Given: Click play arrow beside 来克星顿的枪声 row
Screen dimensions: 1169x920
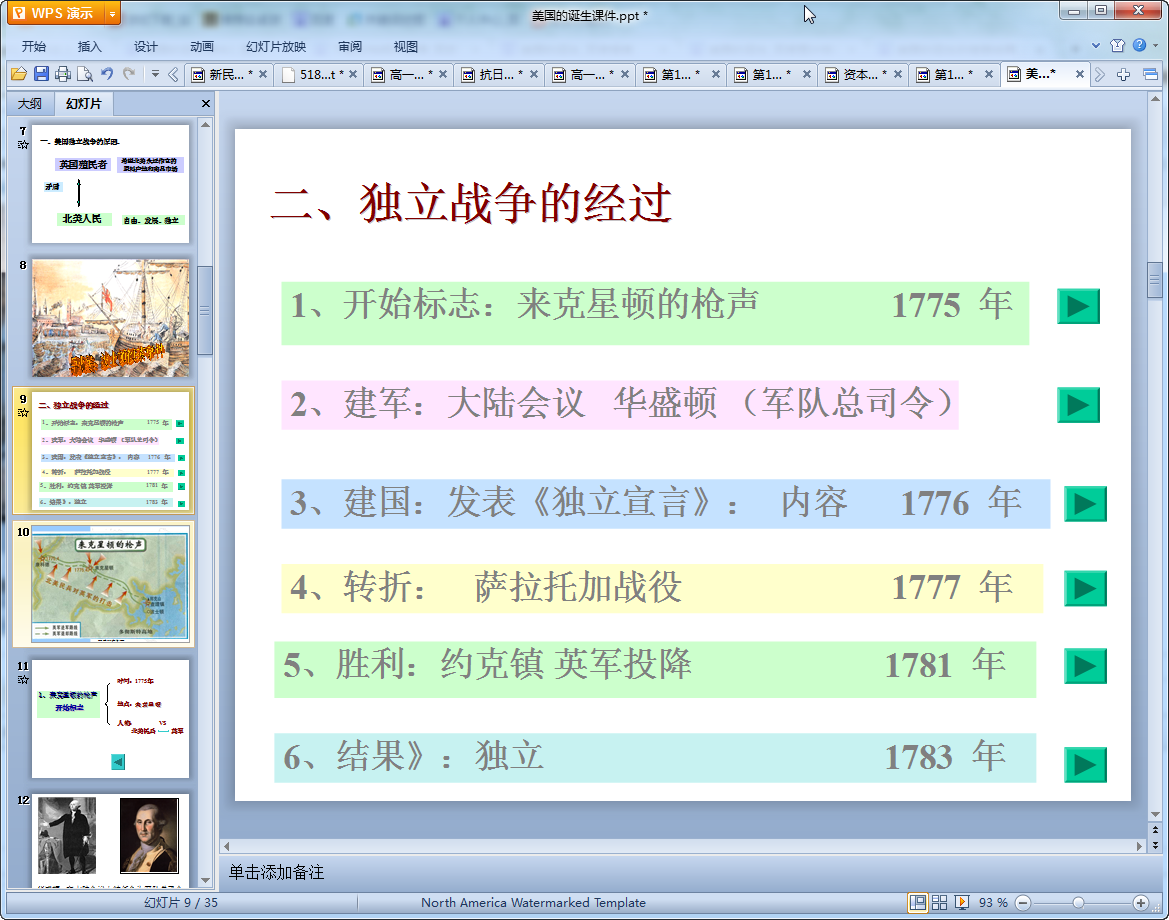Looking at the screenshot, I should [1078, 306].
